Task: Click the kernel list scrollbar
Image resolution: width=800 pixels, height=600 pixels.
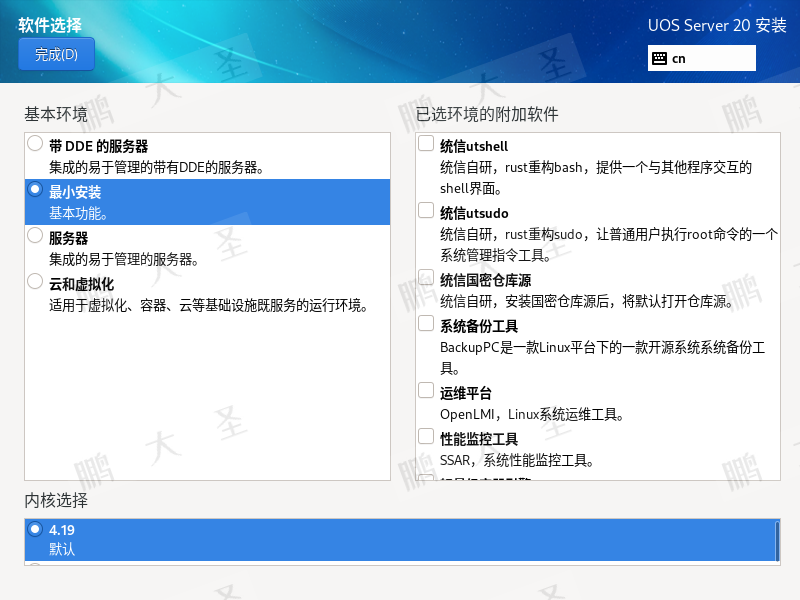Action: pyautogui.click(x=777, y=542)
